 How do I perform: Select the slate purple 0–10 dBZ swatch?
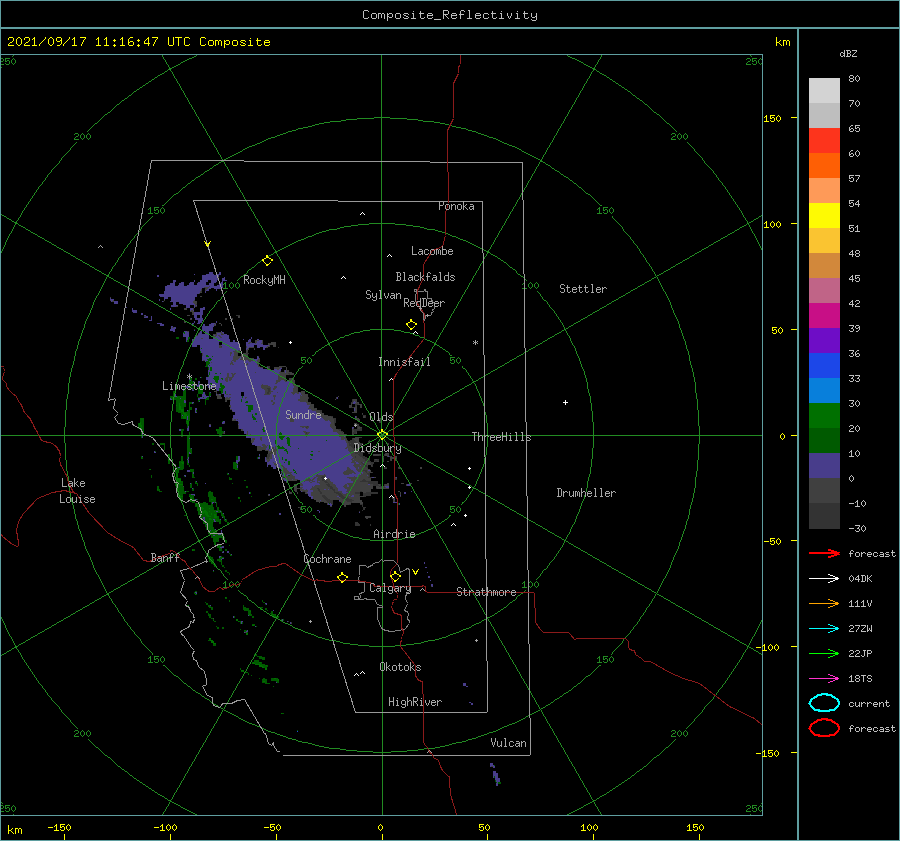pos(824,466)
